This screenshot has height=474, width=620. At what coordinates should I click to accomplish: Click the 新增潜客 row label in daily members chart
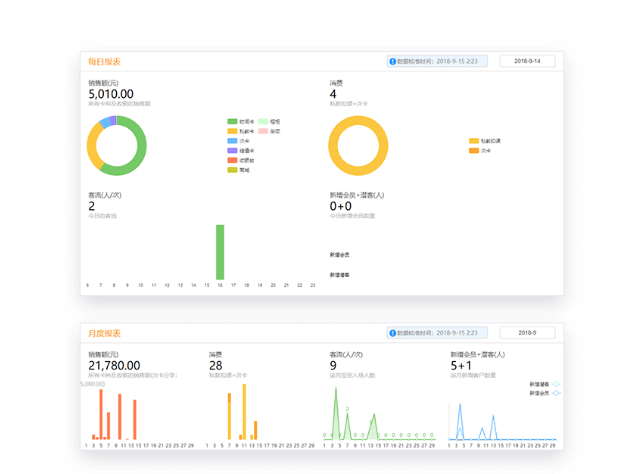click(339, 275)
